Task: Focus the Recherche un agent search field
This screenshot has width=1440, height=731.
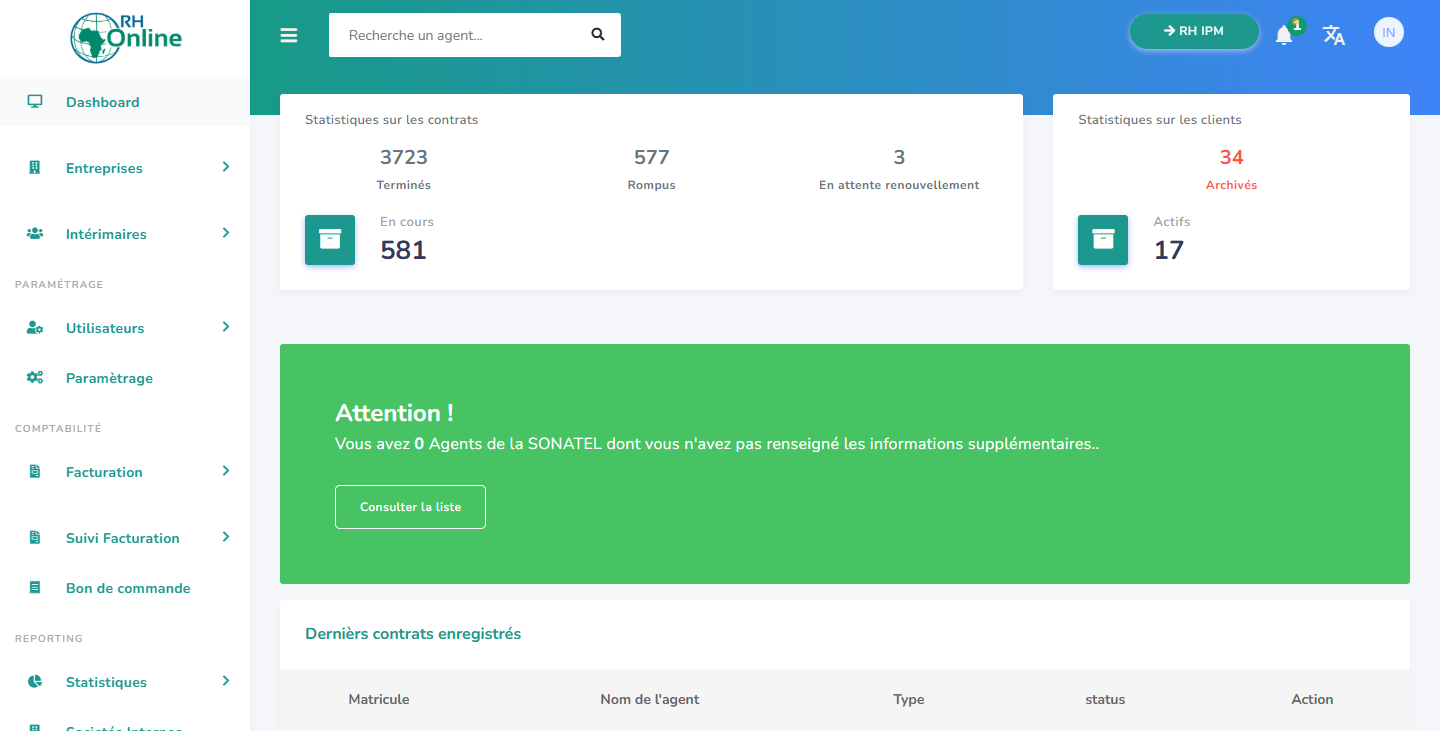Action: tap(460, 35)
